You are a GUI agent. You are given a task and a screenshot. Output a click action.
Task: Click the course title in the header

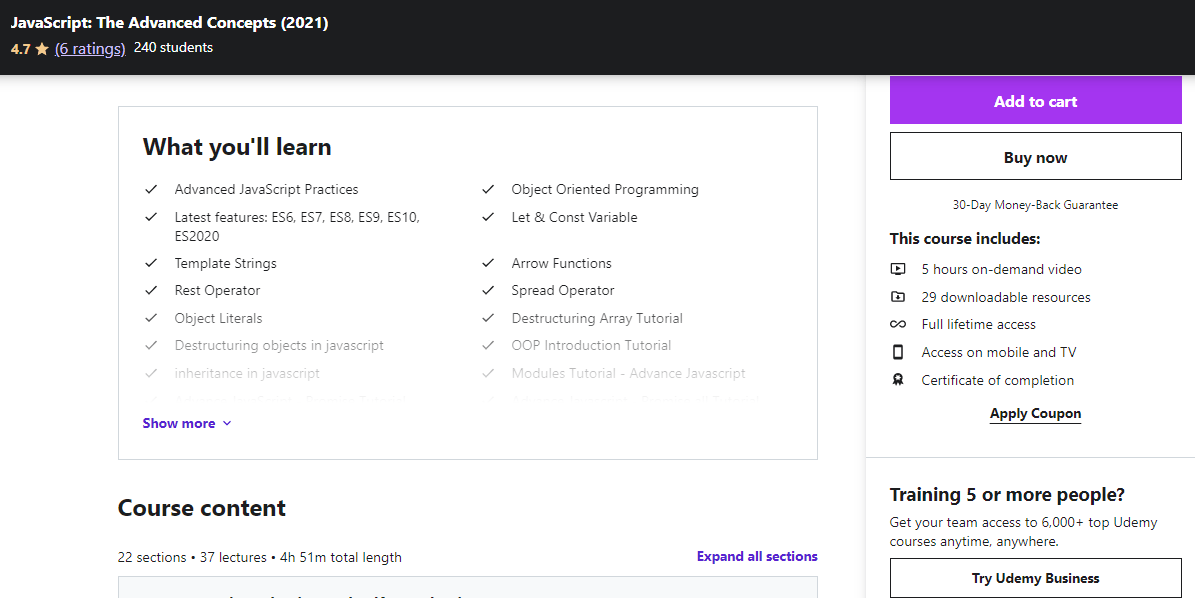click(169, 22)
